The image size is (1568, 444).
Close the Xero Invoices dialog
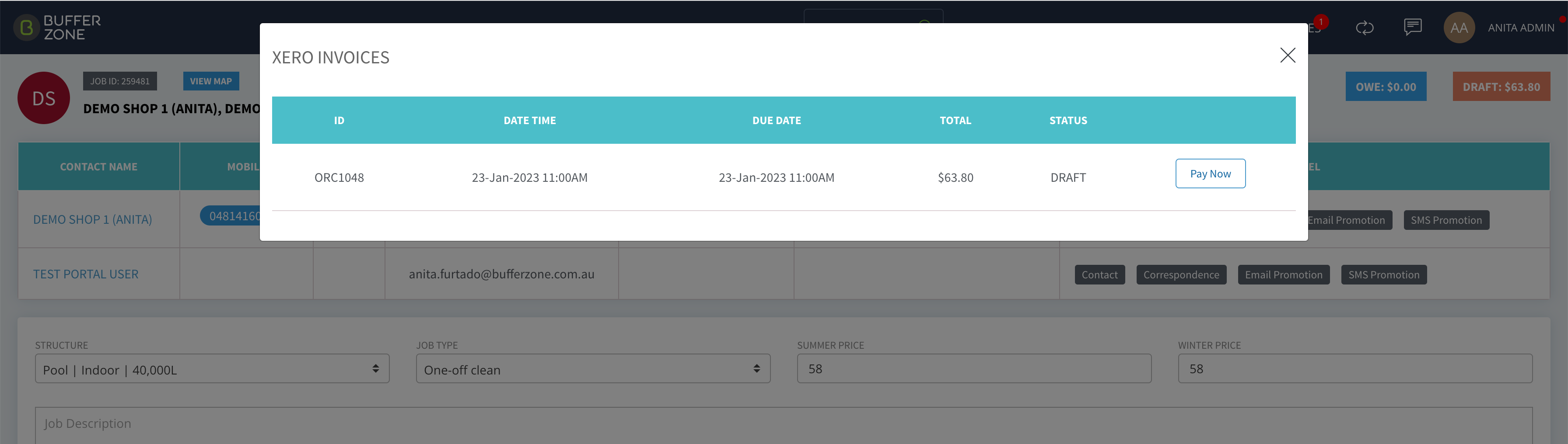pos(1288,55)
